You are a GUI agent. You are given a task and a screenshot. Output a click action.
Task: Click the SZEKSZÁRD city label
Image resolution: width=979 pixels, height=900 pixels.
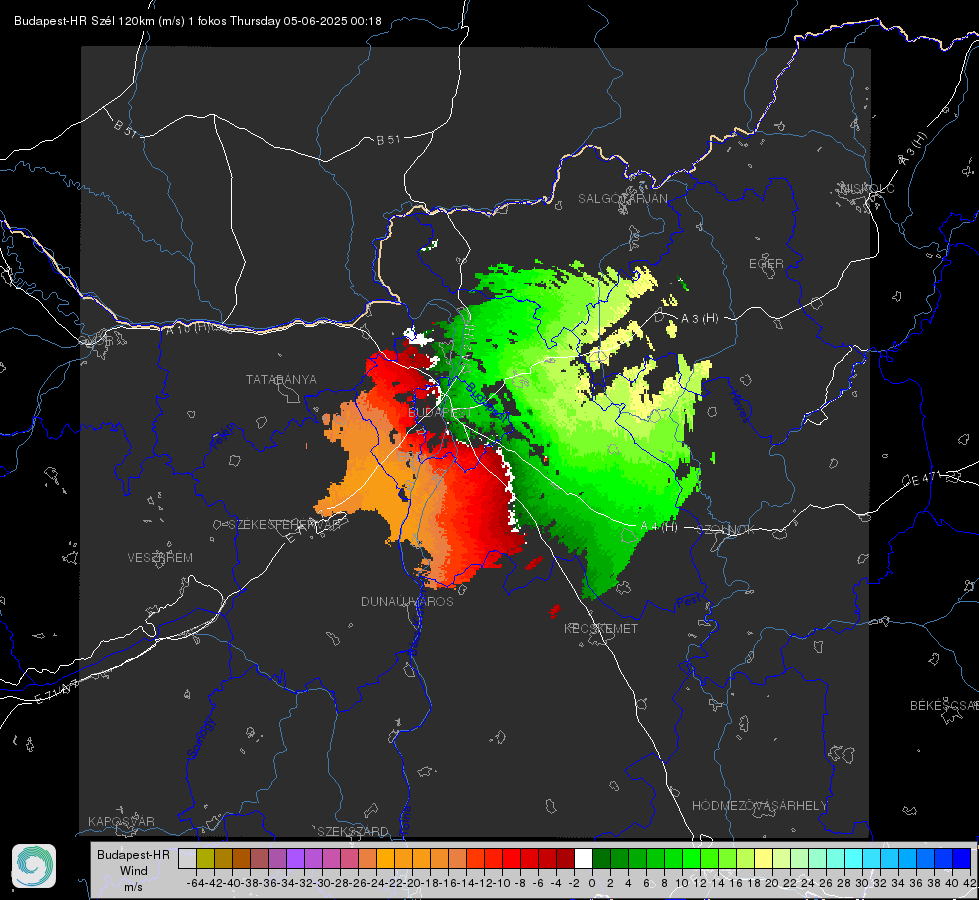353,831
